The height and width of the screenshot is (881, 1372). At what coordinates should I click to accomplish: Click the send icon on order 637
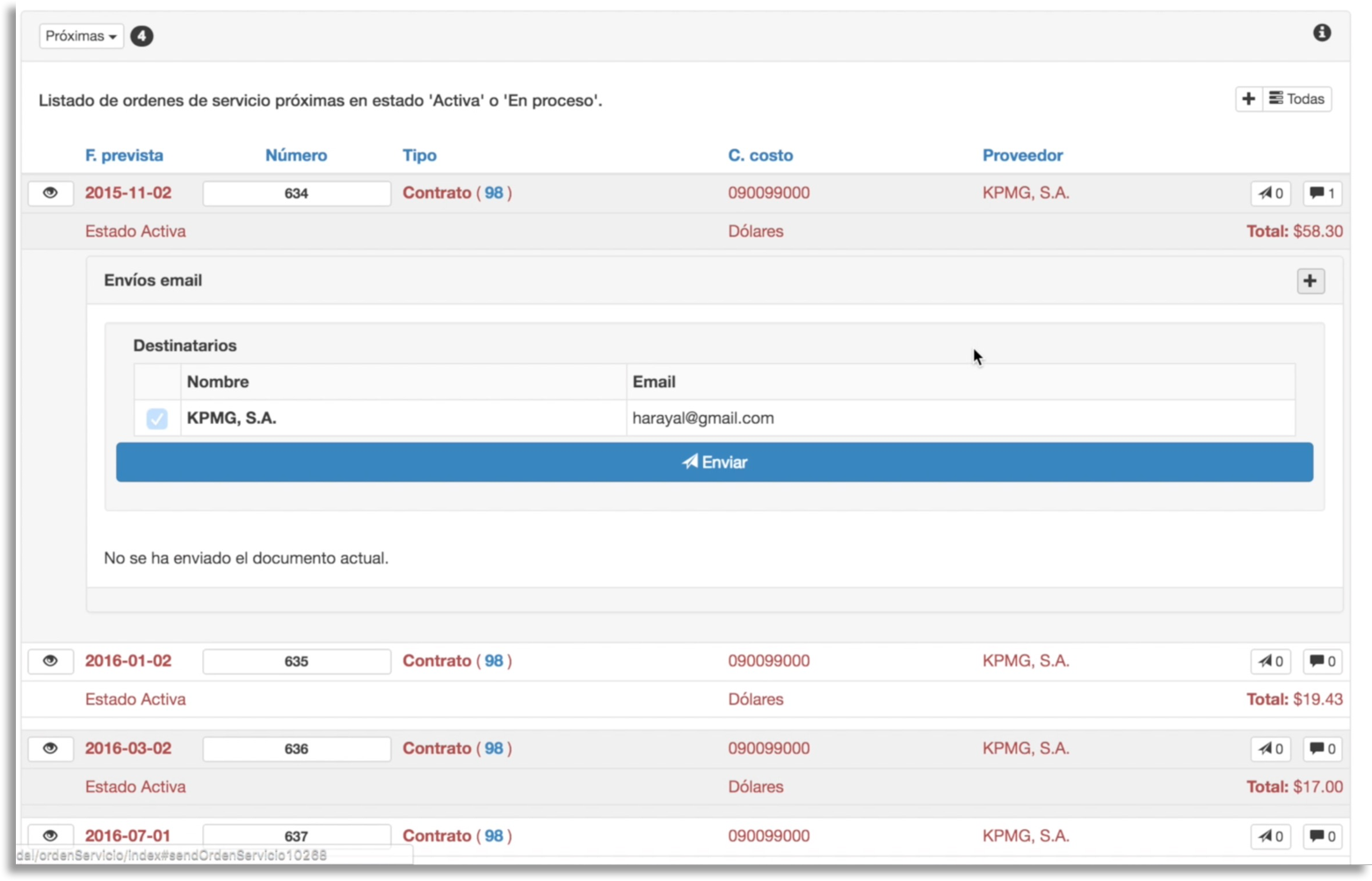pyautogui.click(x=1270, y=836)
